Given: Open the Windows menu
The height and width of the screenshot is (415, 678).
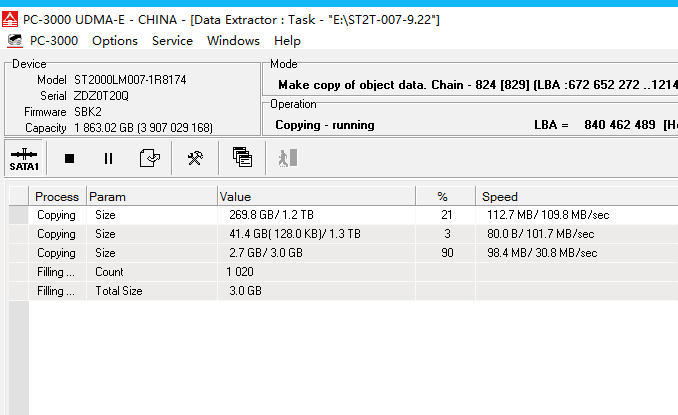Looking at the screenshot, I should [233, 41].
